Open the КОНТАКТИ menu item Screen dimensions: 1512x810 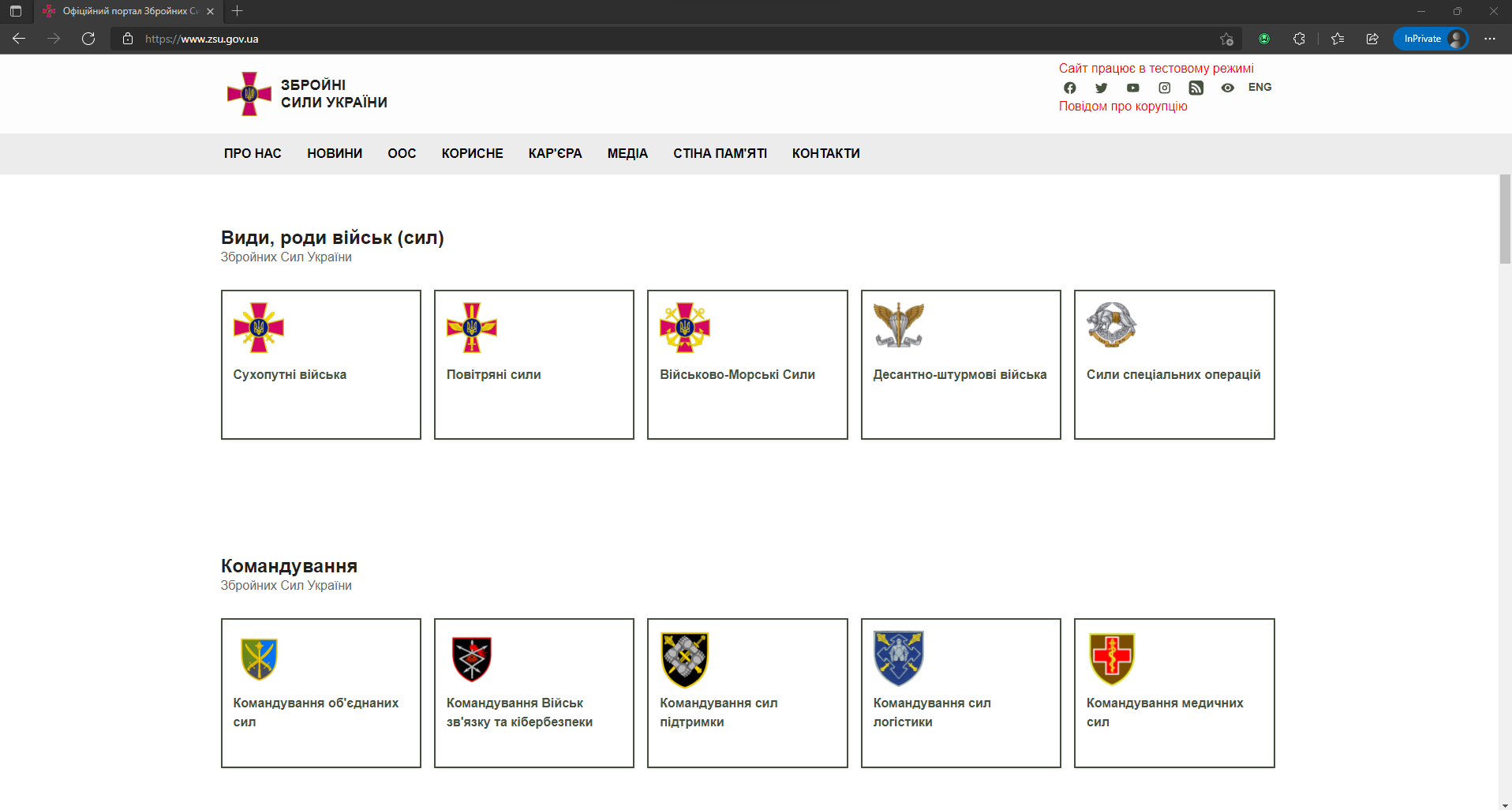[825, 153]
